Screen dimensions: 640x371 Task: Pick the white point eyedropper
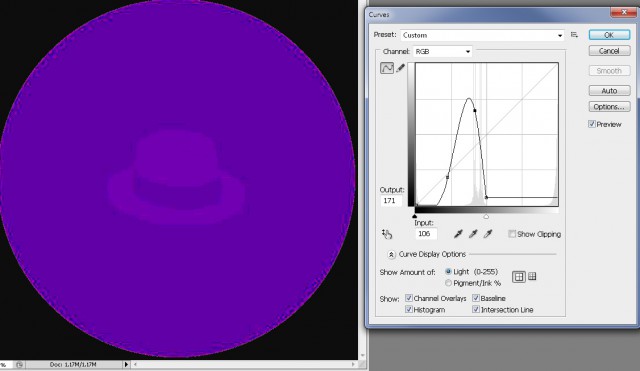(488, 234)
